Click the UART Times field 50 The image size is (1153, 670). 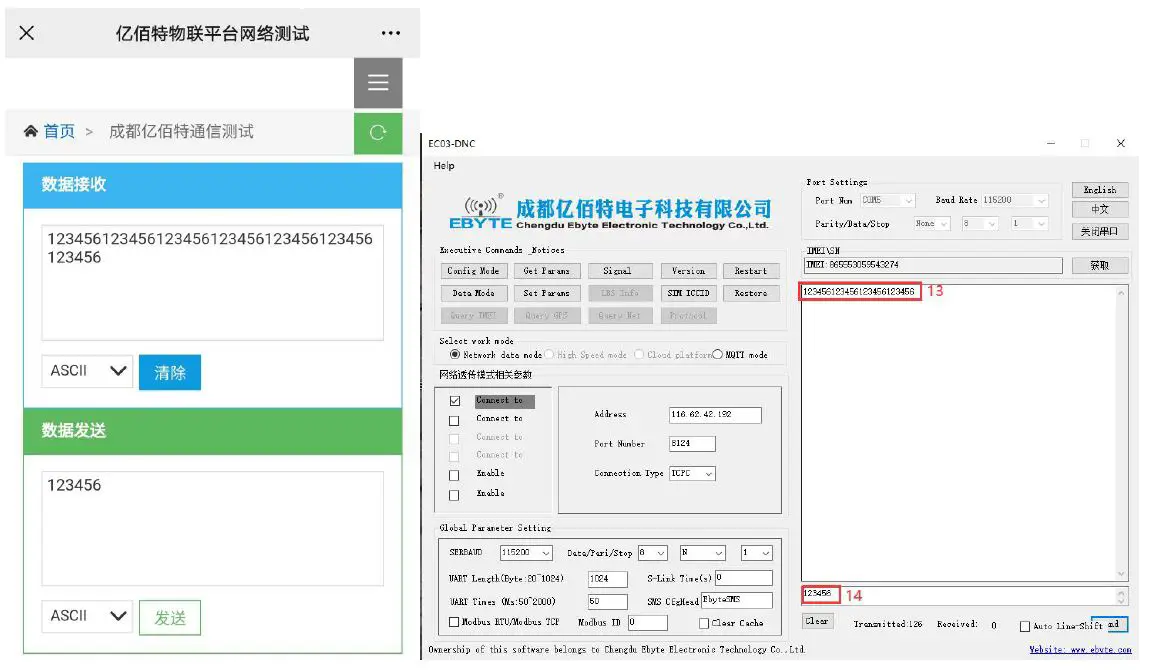(607, 602)
